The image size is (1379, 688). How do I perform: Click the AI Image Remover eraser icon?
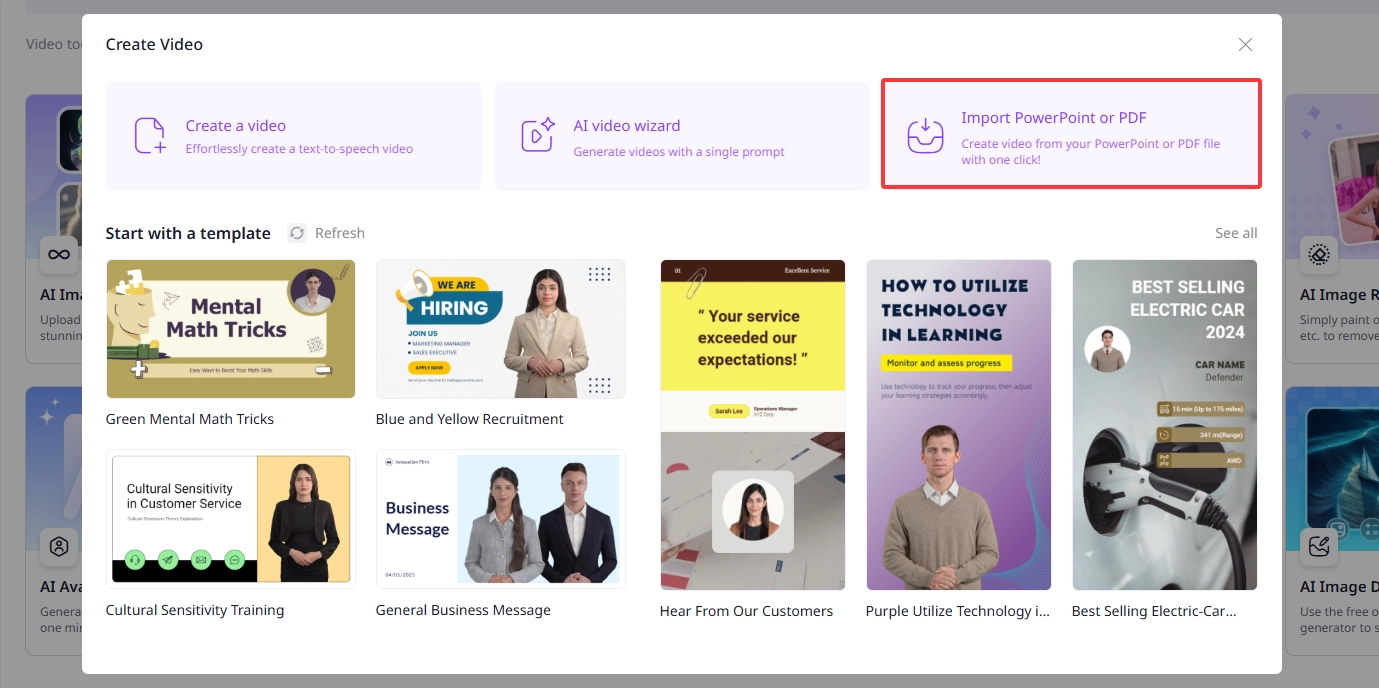tap(1318, 254)
